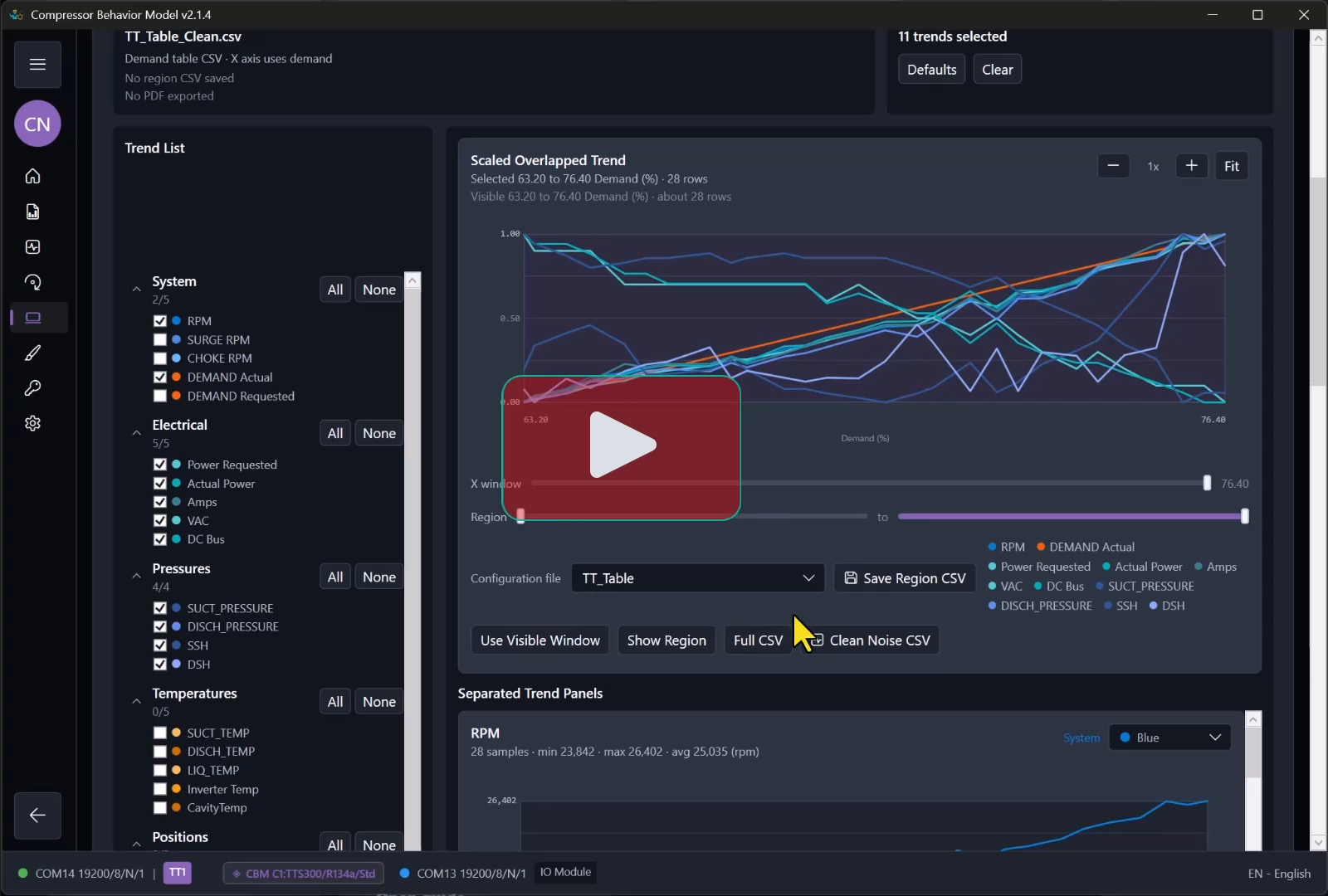Click the play button overlay on chart
The width and height of the screenshot is (1328, 896).
coord(621,448)
